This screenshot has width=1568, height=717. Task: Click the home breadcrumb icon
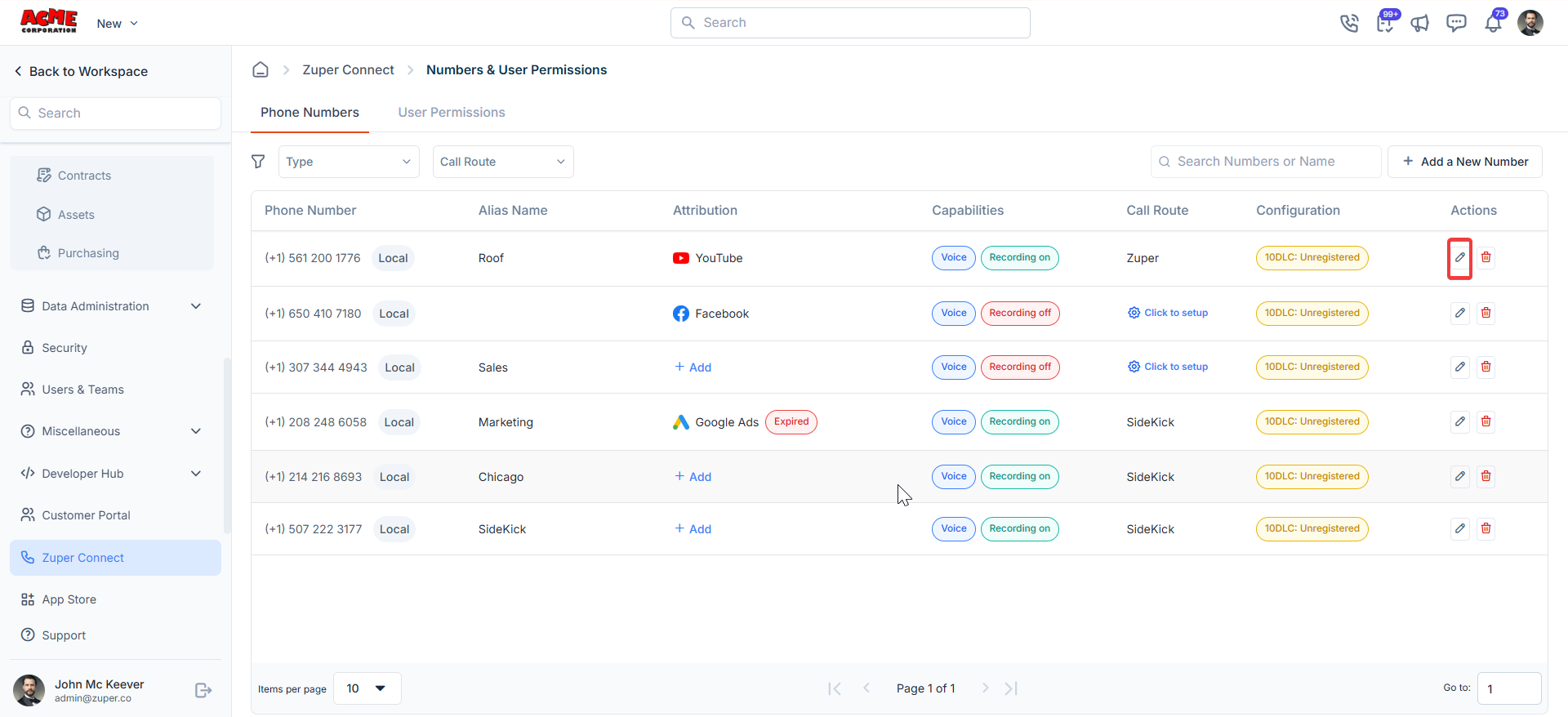[261, 70]
